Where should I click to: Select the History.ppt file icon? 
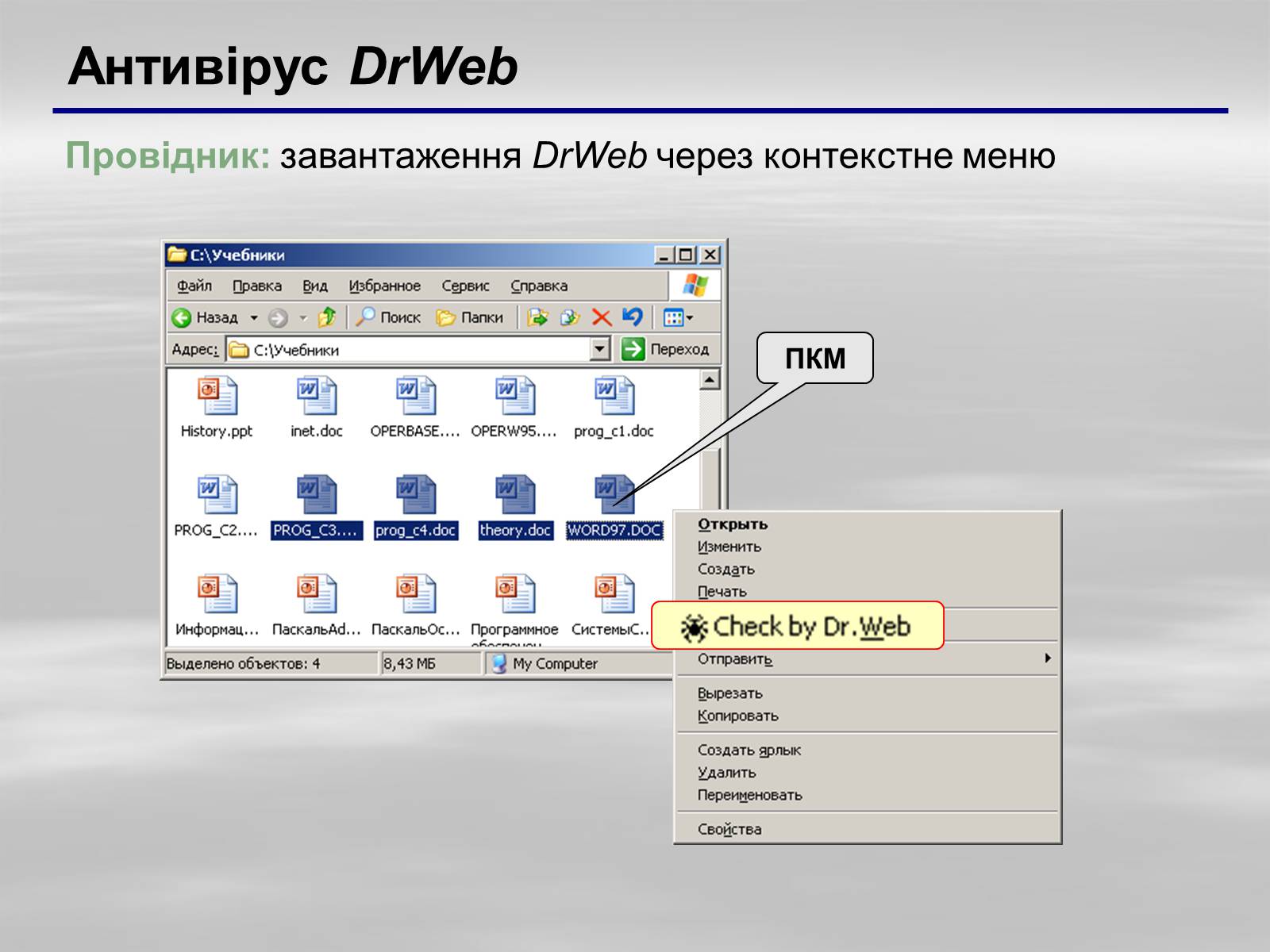coord(217,396)
